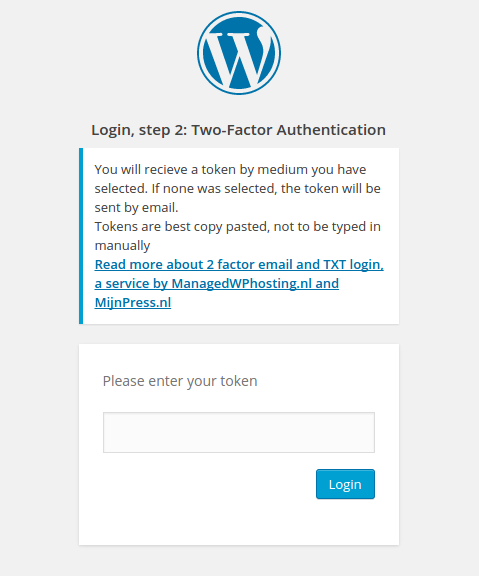Screen dimensions: 479x576
Task: Click the word 'token' in the field label
Action: (x=239, y=381)
